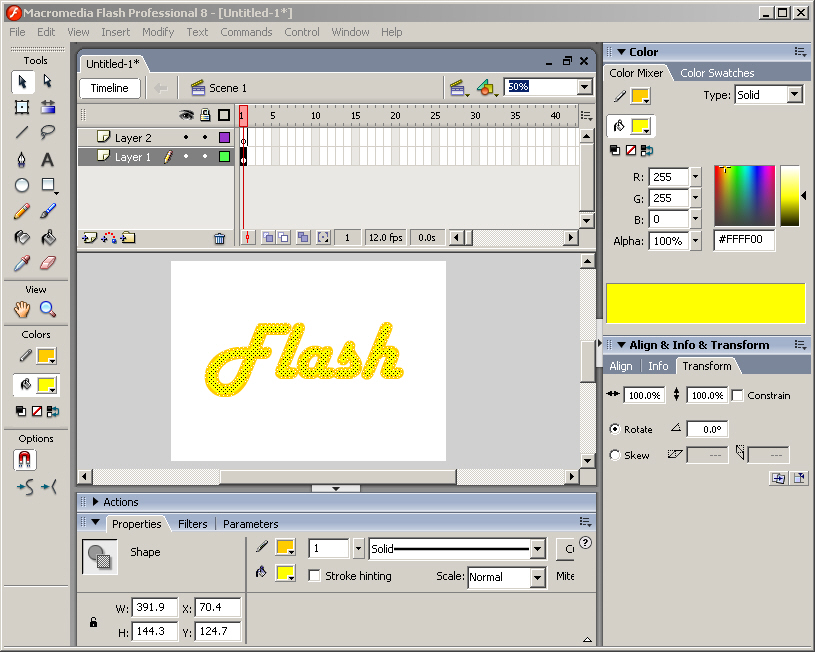Switch to the Color Swatches tab
Viewport: 815px width, 652px height.
716,72
